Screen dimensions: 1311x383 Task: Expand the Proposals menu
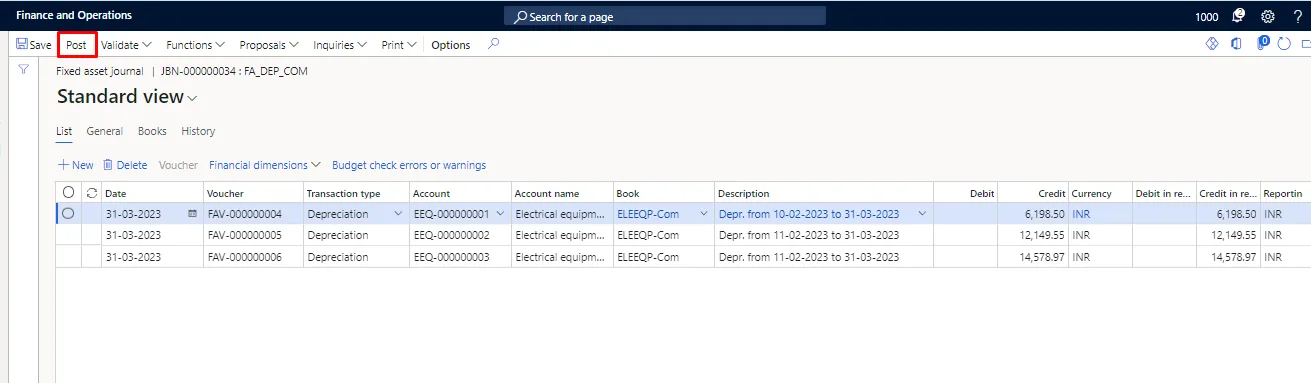point(269,45)
